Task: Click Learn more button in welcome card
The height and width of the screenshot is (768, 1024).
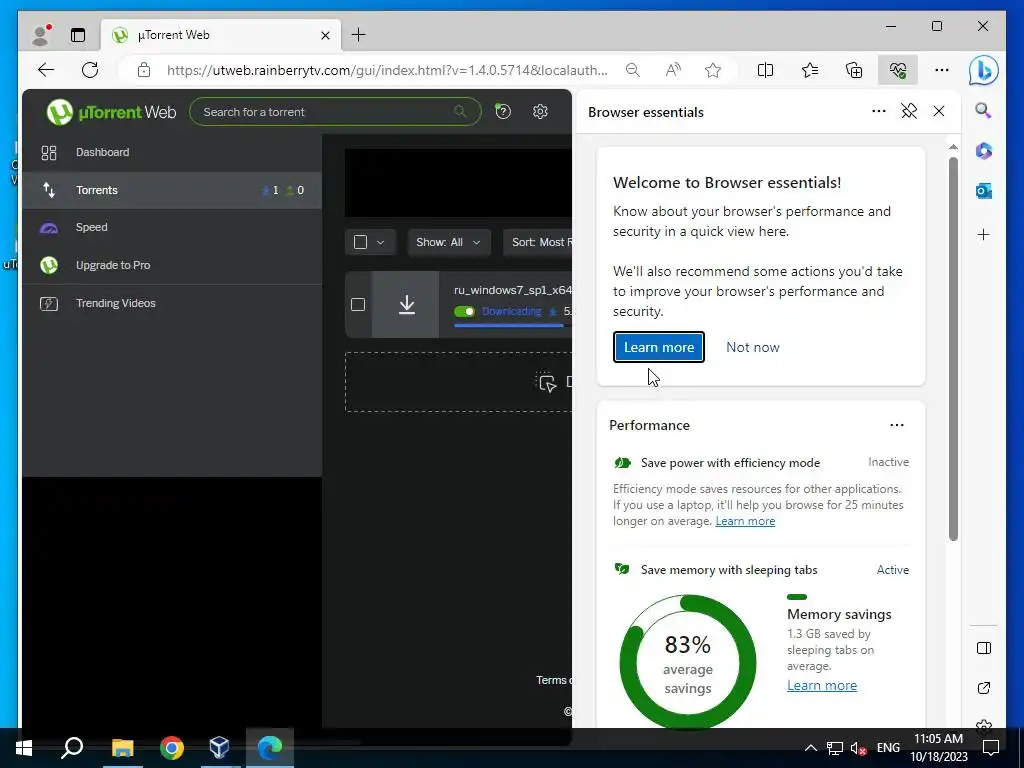Action: tap(659, 347)
